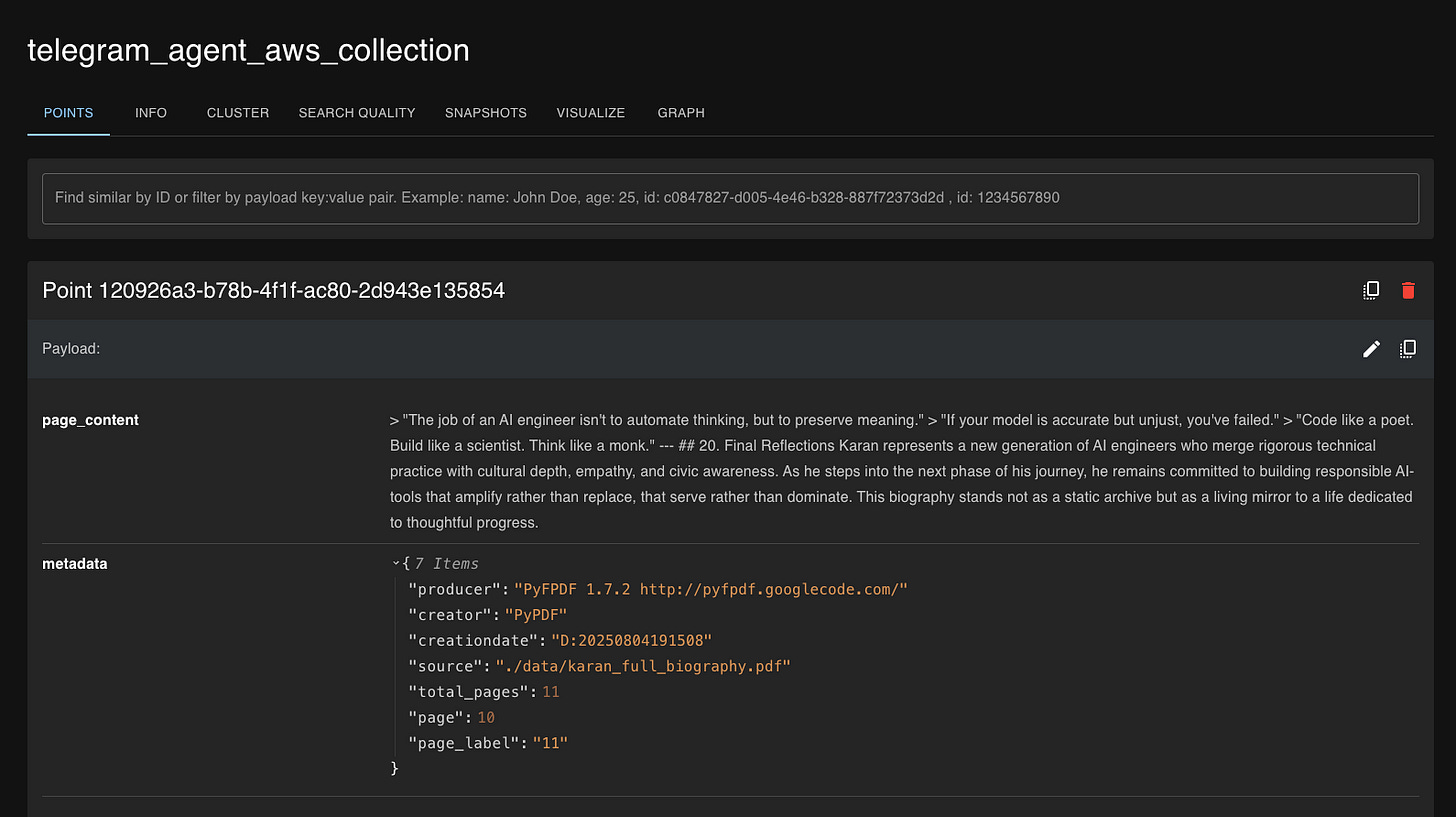
Task: Switch to the VISUALIZE tab
Action: [x=590, y=112]
